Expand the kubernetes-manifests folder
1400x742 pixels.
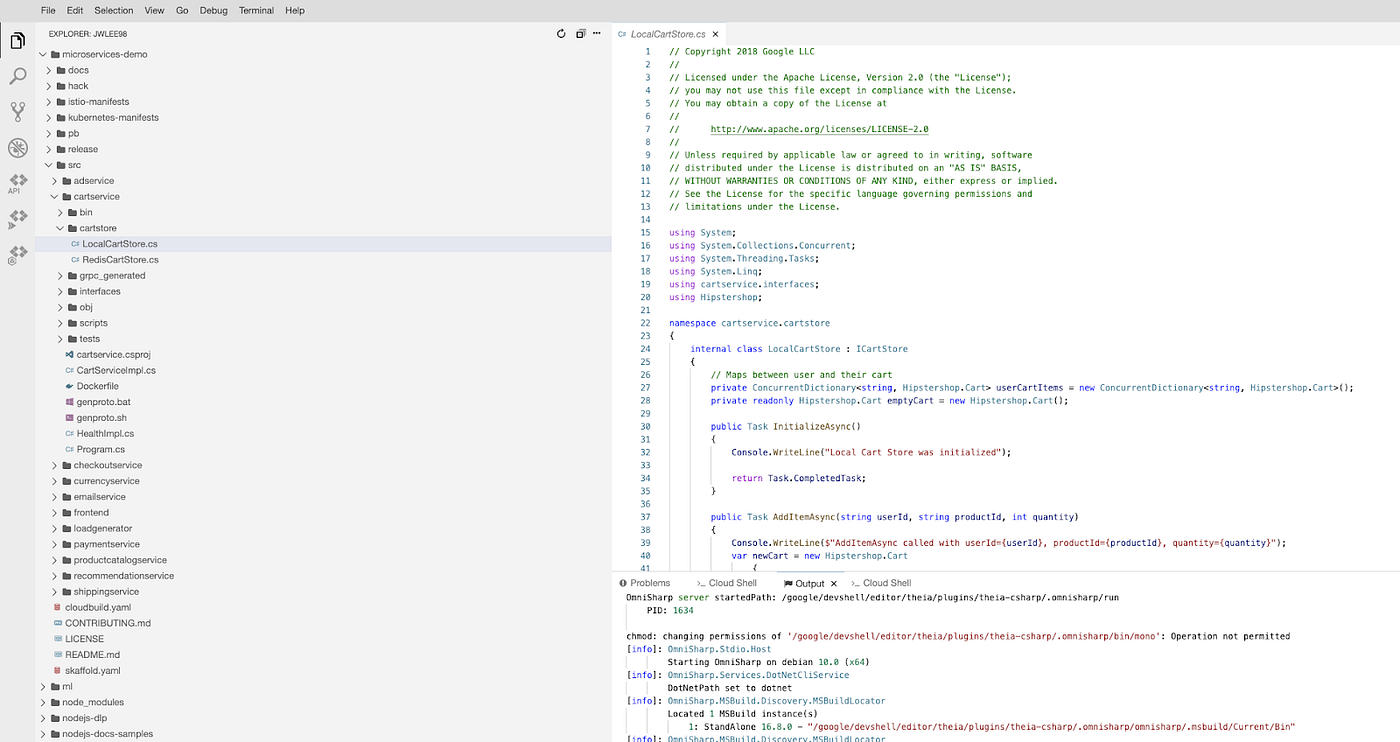(x=49, y=118)
